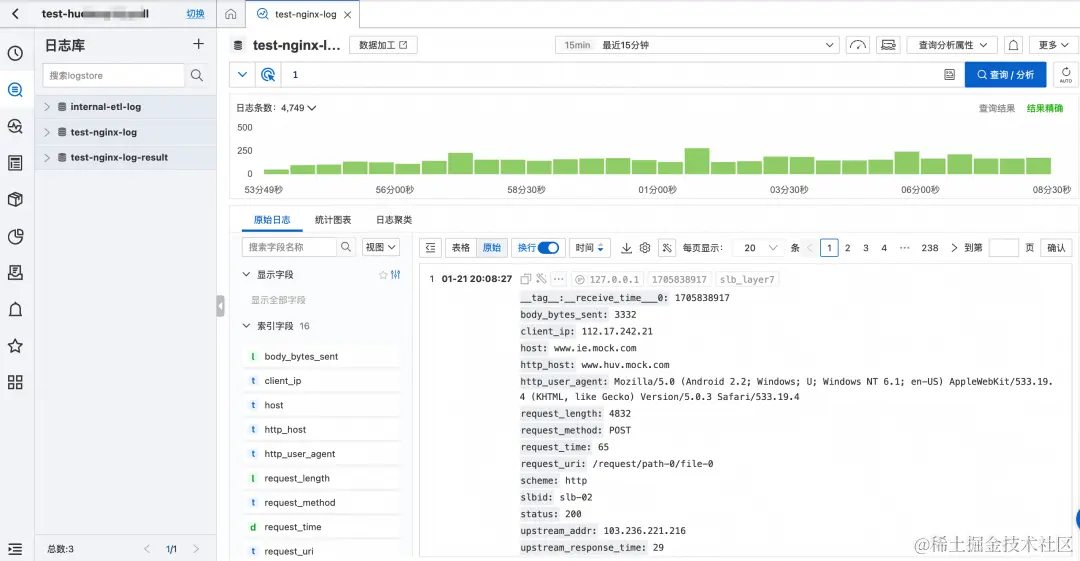Open the time history clock sidebar icon
This screenshot has width=1080, height=561.
[x=15, y=53]
